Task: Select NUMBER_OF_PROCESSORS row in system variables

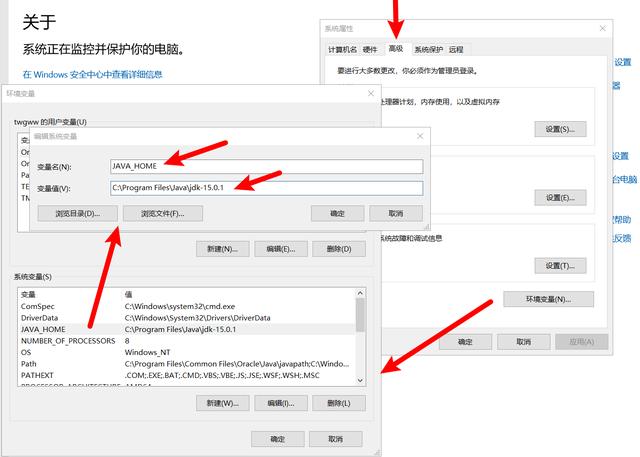Action: click(x=187, y=341)
